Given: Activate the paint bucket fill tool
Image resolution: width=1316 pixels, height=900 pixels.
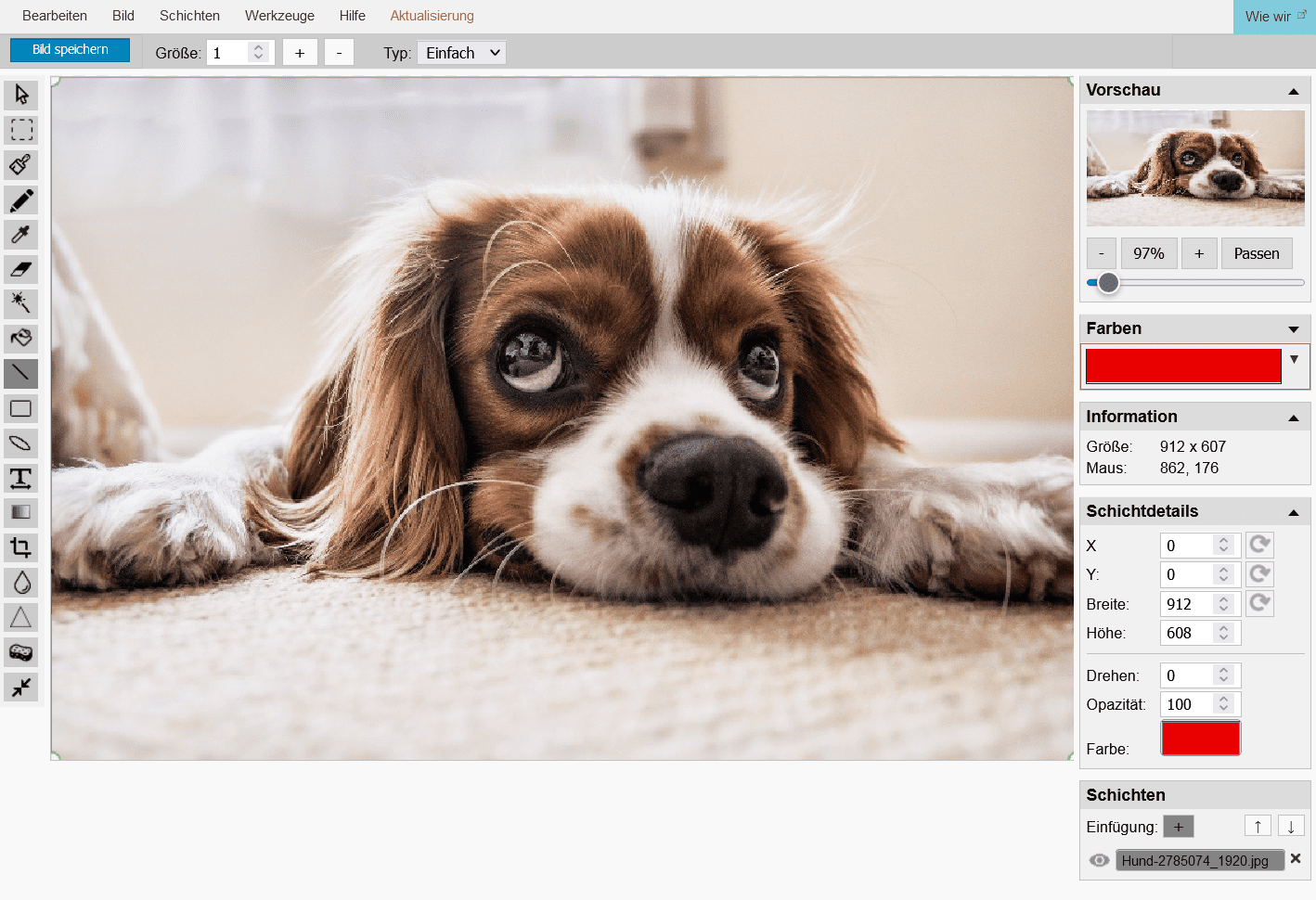Looking at the screenshot, I should [20, 339].
